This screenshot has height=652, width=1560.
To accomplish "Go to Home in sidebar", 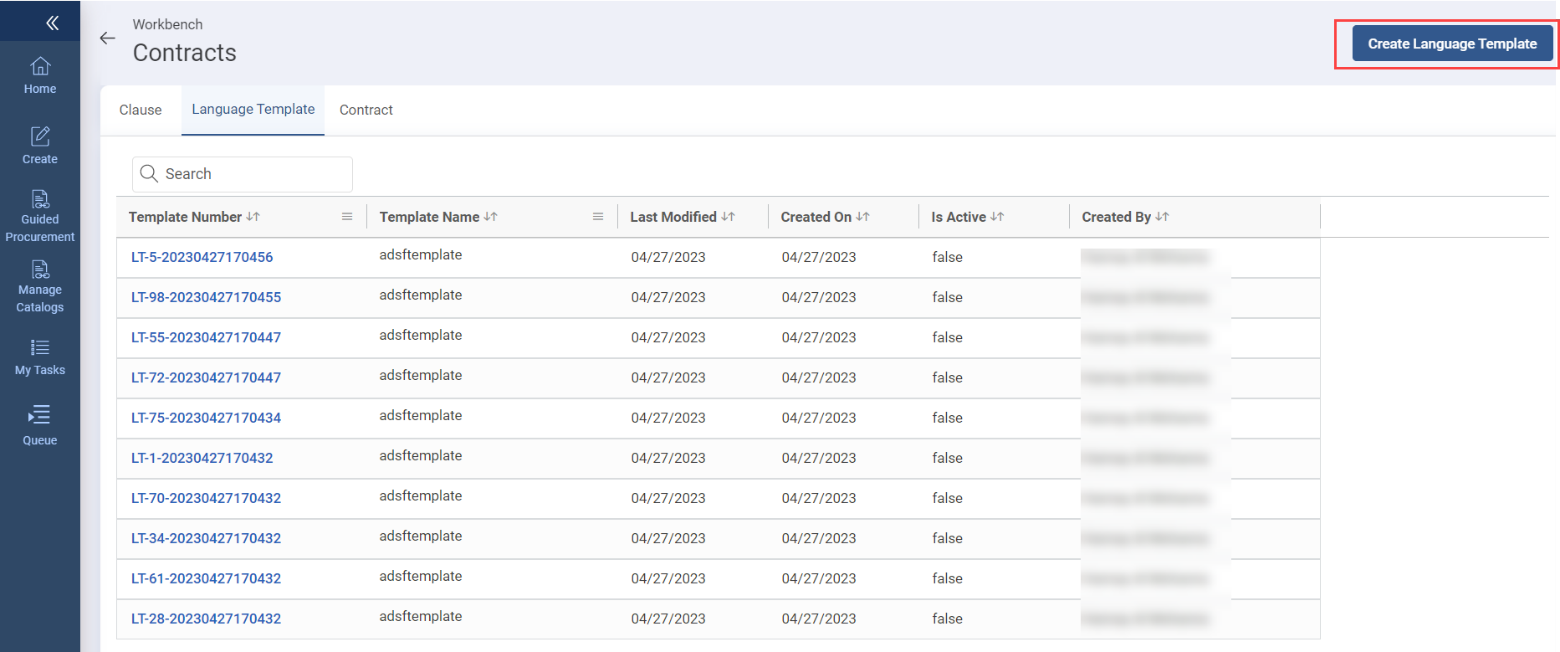I will pos(40,76).
